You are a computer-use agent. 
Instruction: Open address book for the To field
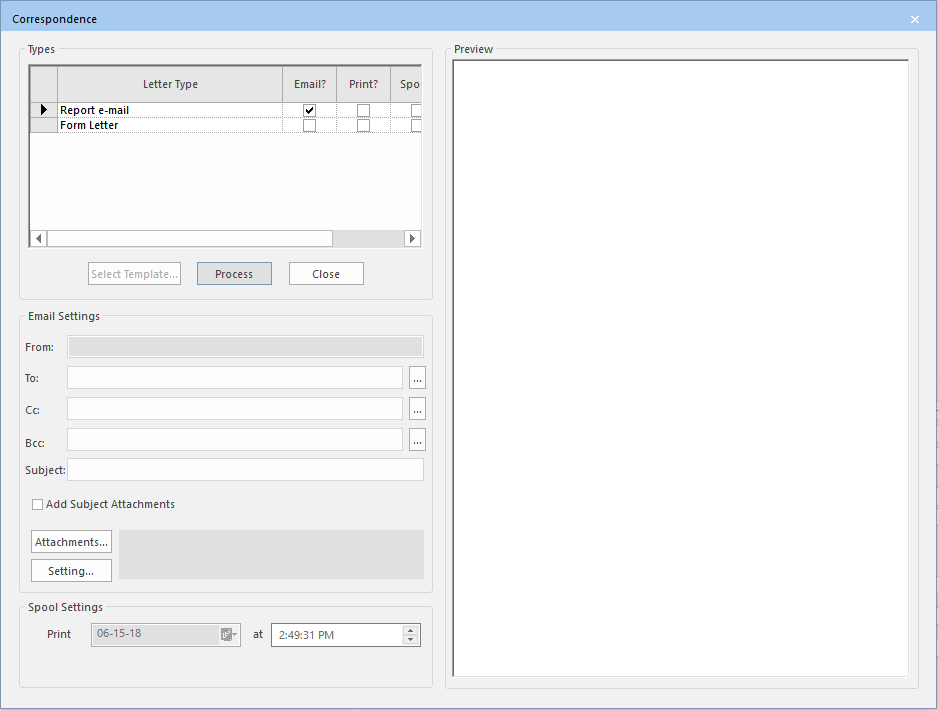pyautogui.click(x=417, y=377)
